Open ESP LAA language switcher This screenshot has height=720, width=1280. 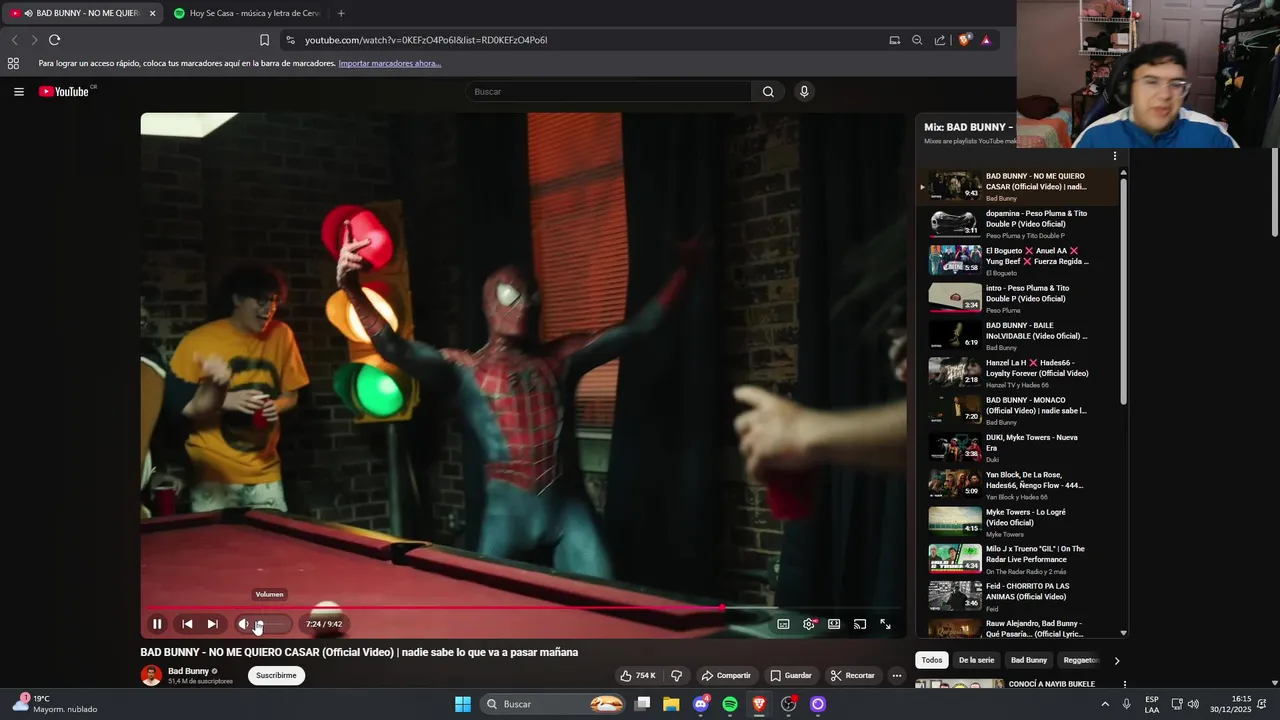point(1152,704)
